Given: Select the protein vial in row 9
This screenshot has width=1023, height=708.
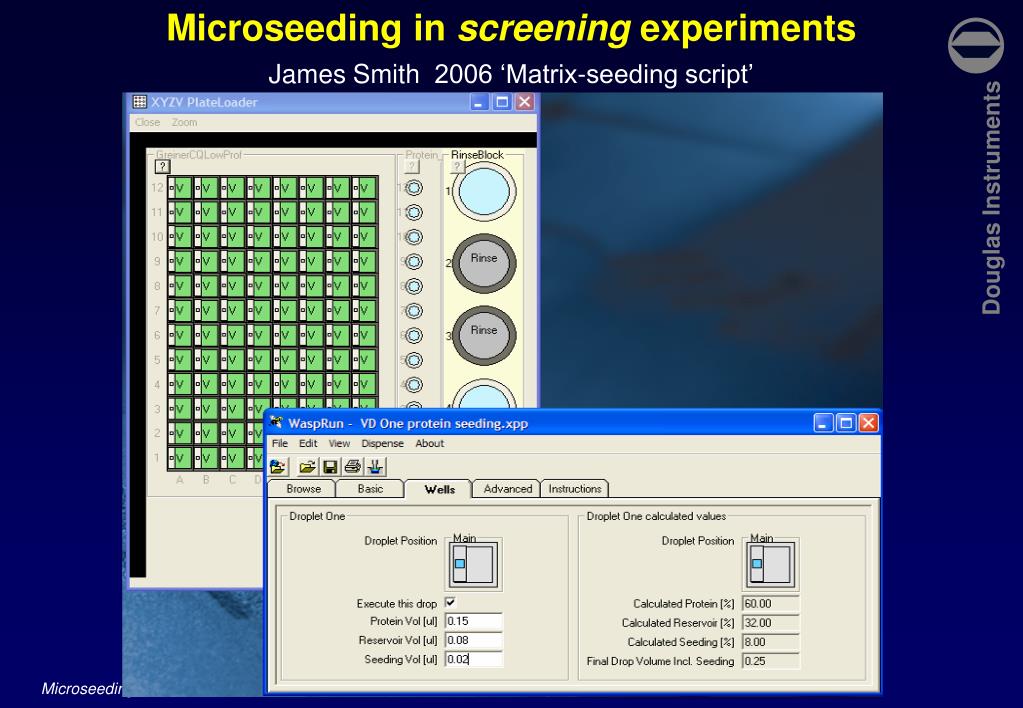Looking at the screenshot, I should click(x=414, y=262).
